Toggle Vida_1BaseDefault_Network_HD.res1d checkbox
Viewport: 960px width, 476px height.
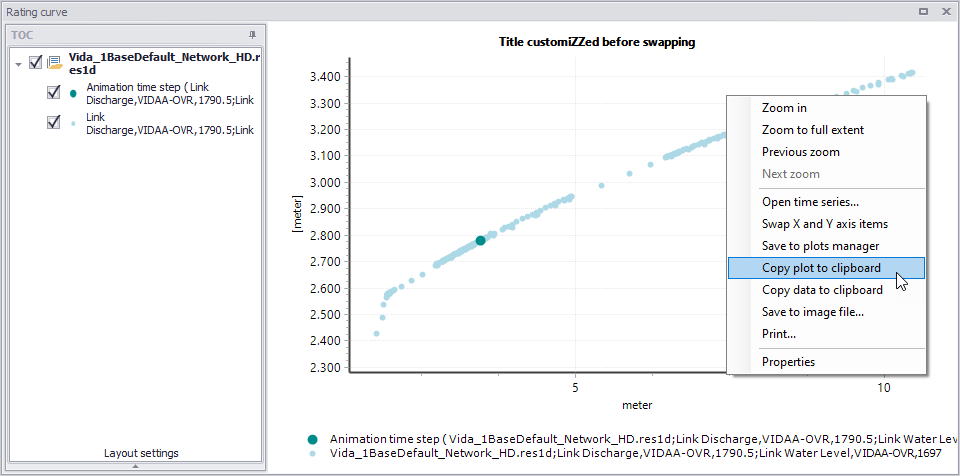click(x=36, y=62)
